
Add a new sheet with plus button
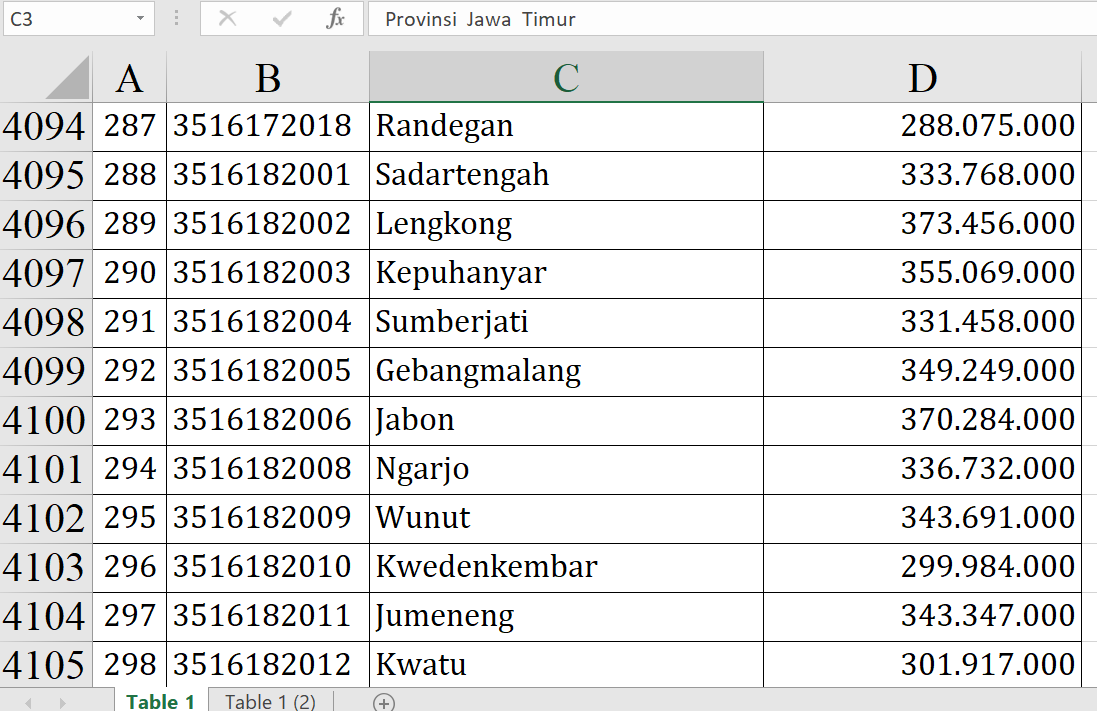[x=383, y=702]
